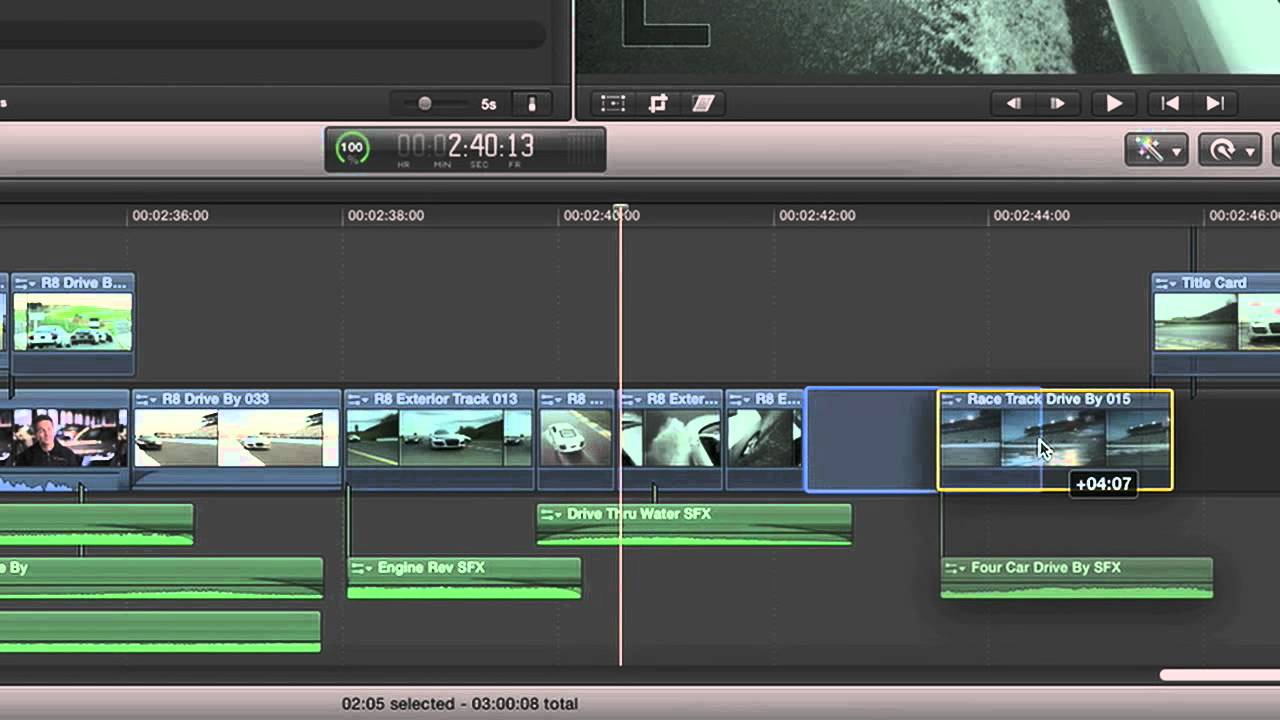
Task: Click the horizontal timeline scrollbar
Action: (1219, 675)
